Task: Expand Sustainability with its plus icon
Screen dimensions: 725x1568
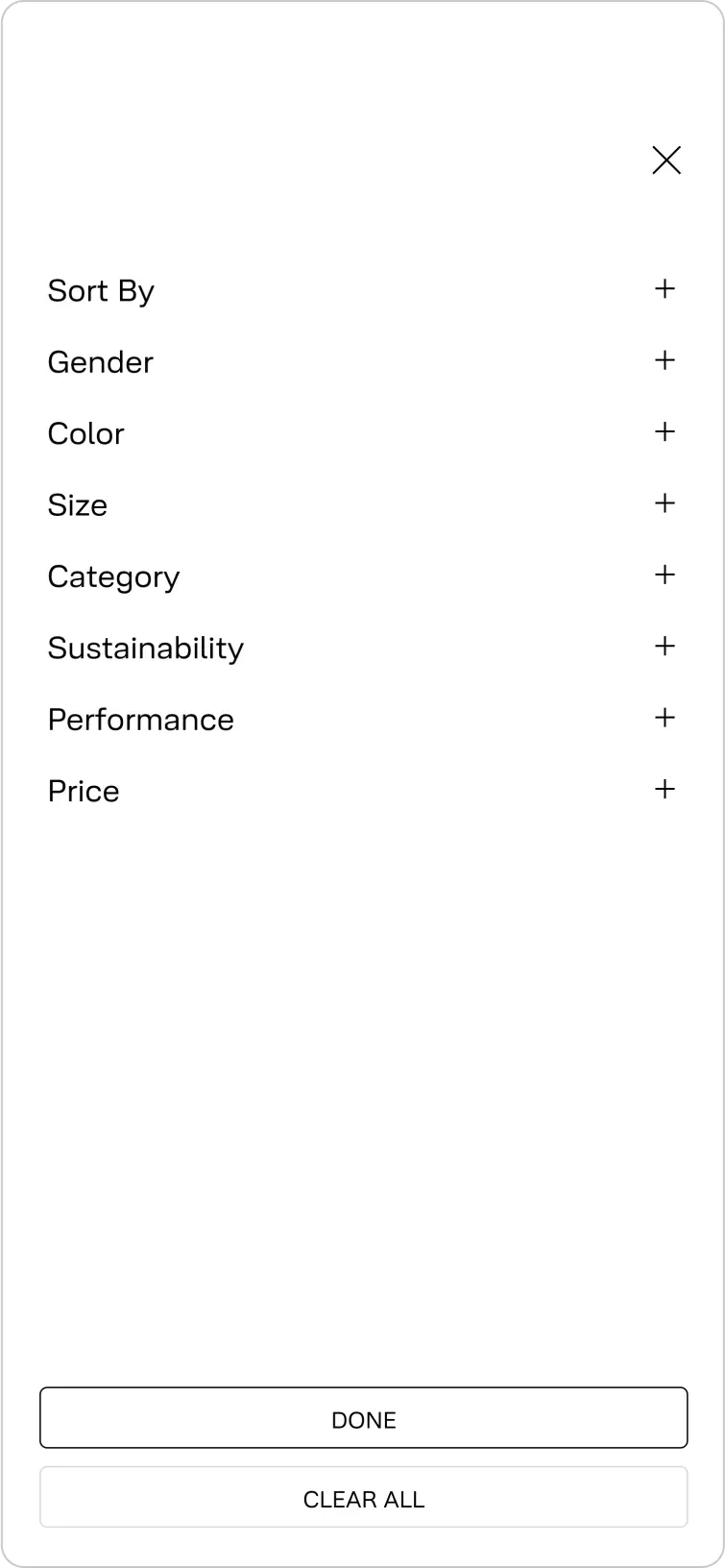Action: 665,647
